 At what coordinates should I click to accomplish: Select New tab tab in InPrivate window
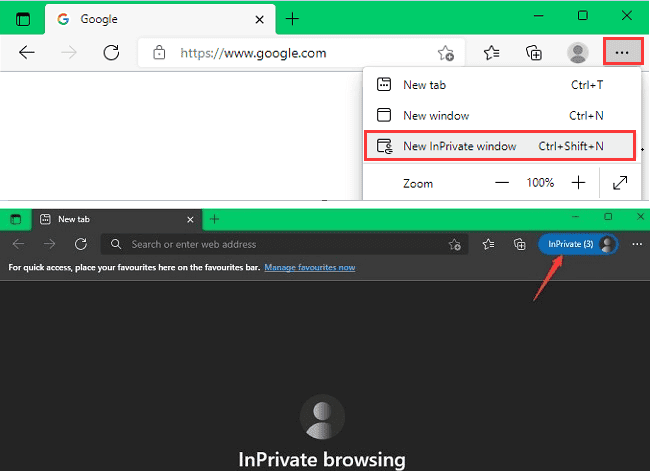117,219
